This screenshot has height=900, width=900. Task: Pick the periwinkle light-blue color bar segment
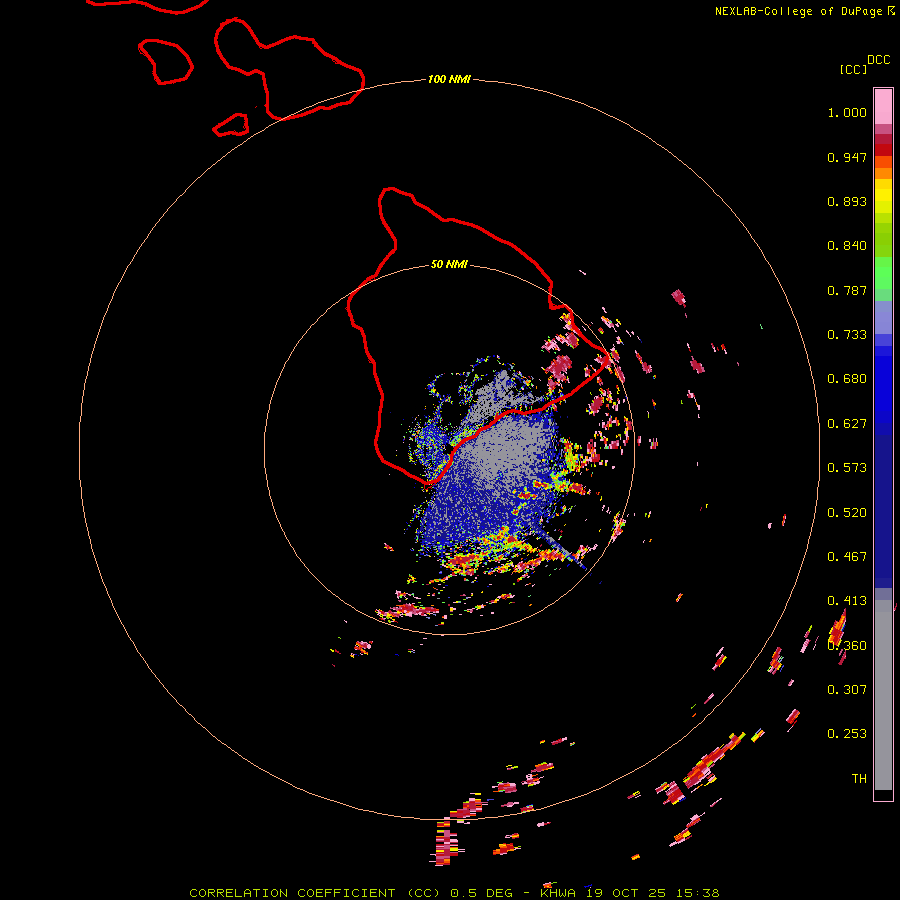click(883, 318)
